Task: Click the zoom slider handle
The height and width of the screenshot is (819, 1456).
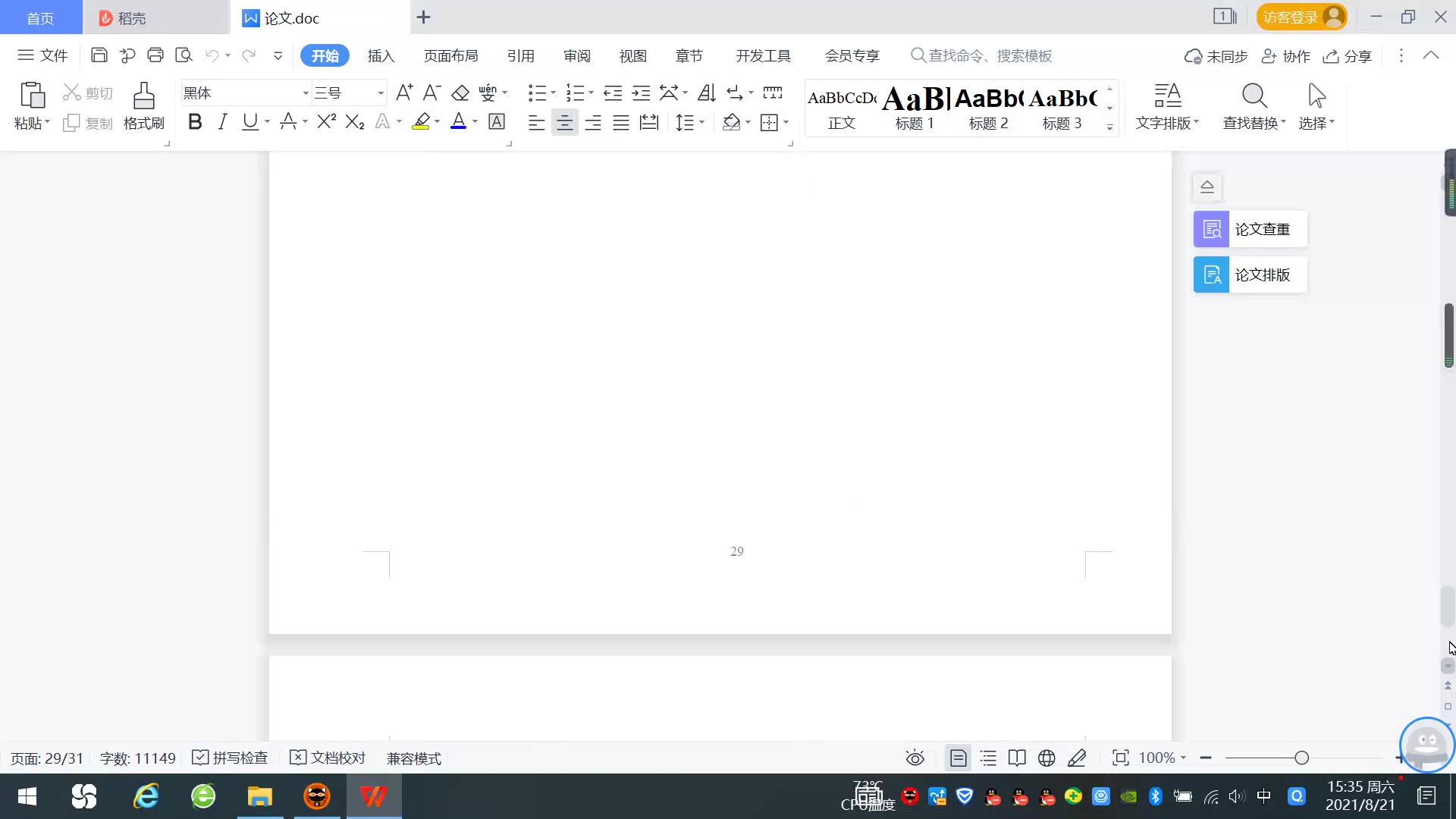Action: (x=1301, y=758)
